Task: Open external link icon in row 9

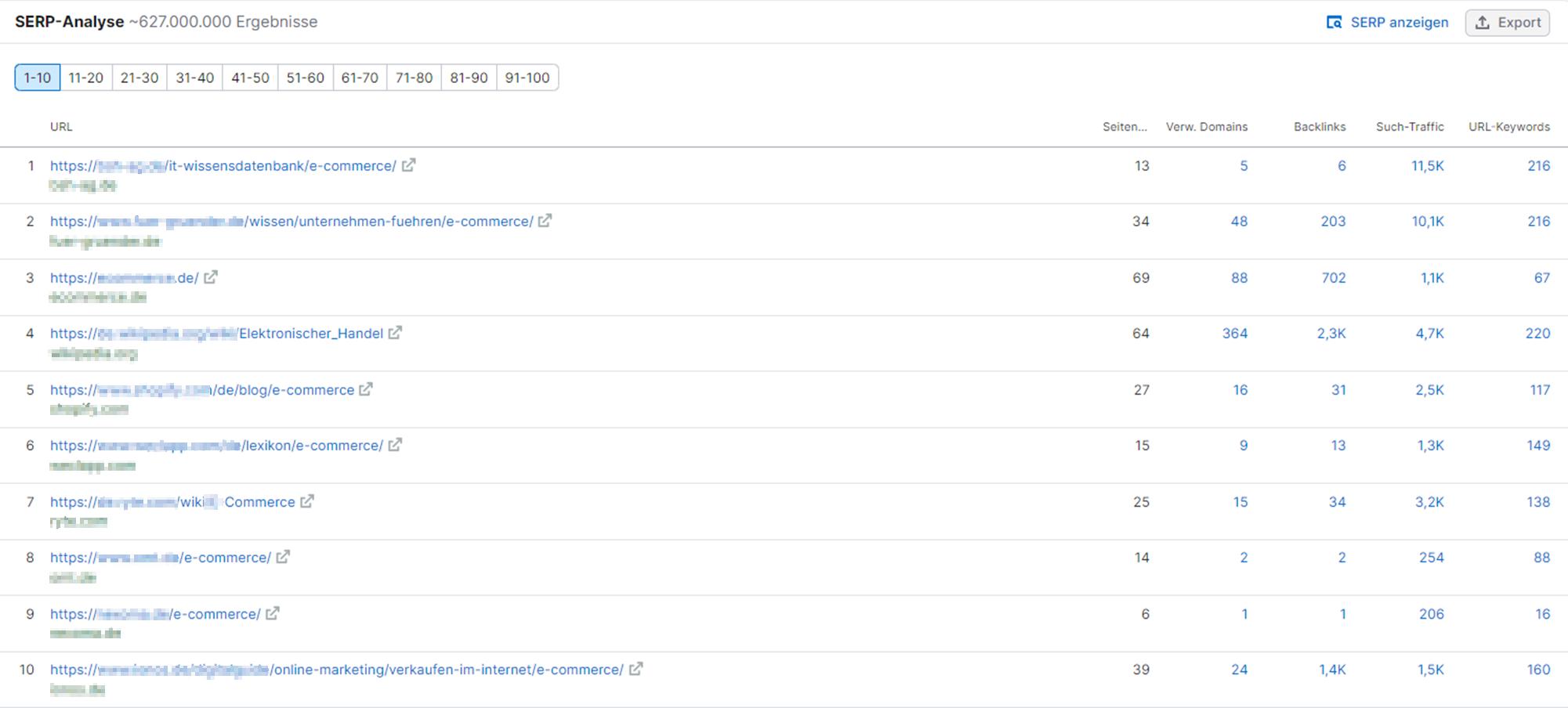Action: pyautogui.click(x=273, y=613)
